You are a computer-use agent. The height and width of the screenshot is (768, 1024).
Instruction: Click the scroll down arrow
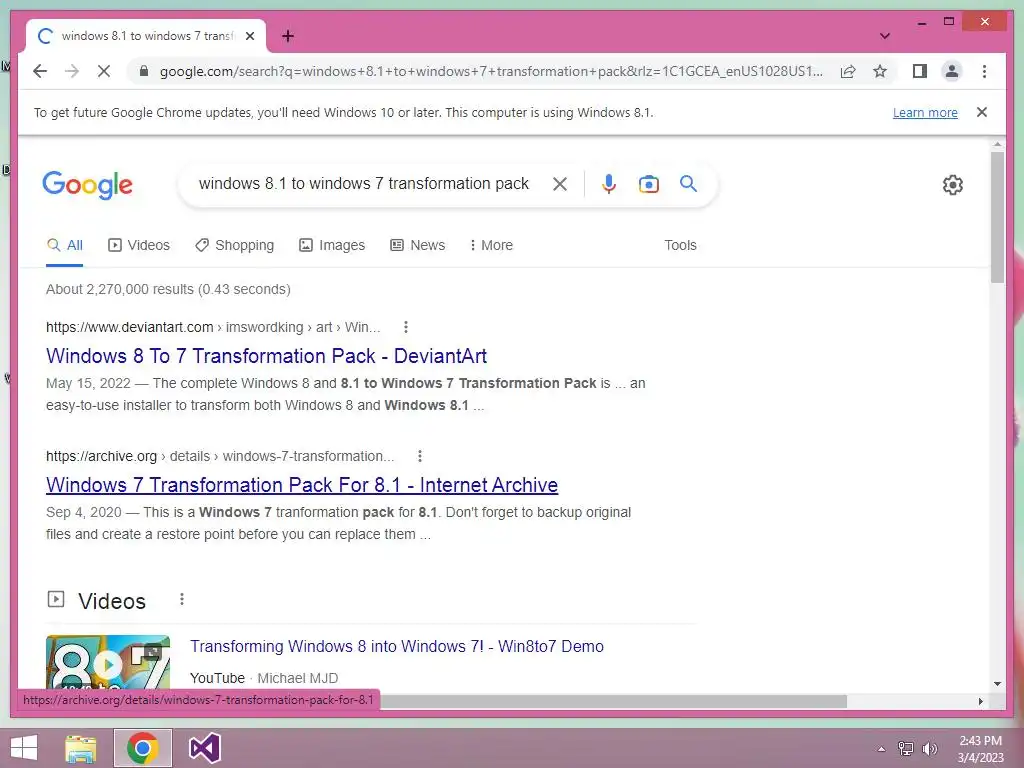coord(997,684)
